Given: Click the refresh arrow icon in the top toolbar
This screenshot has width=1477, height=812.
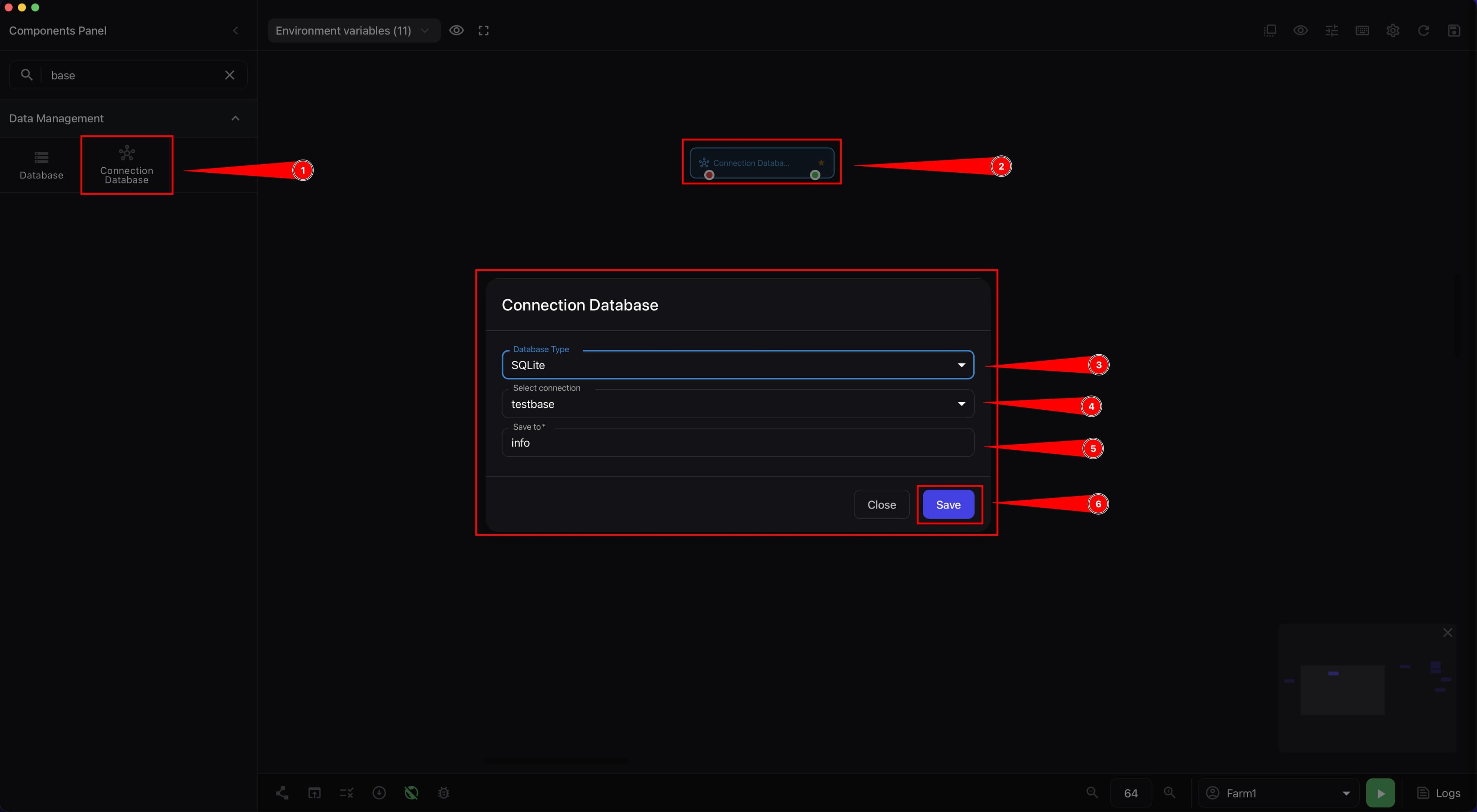Looking at the screenshot, I should [1424, 30].
